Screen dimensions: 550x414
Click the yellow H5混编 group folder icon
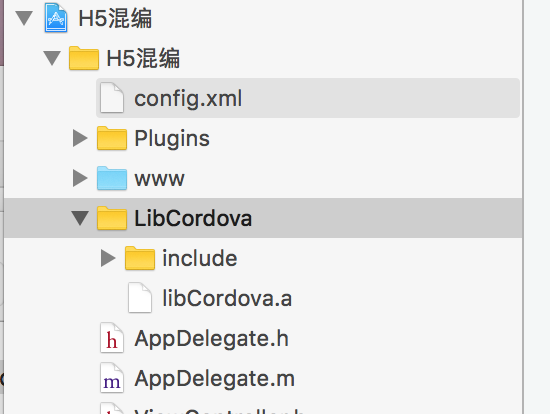click(83, 58)
